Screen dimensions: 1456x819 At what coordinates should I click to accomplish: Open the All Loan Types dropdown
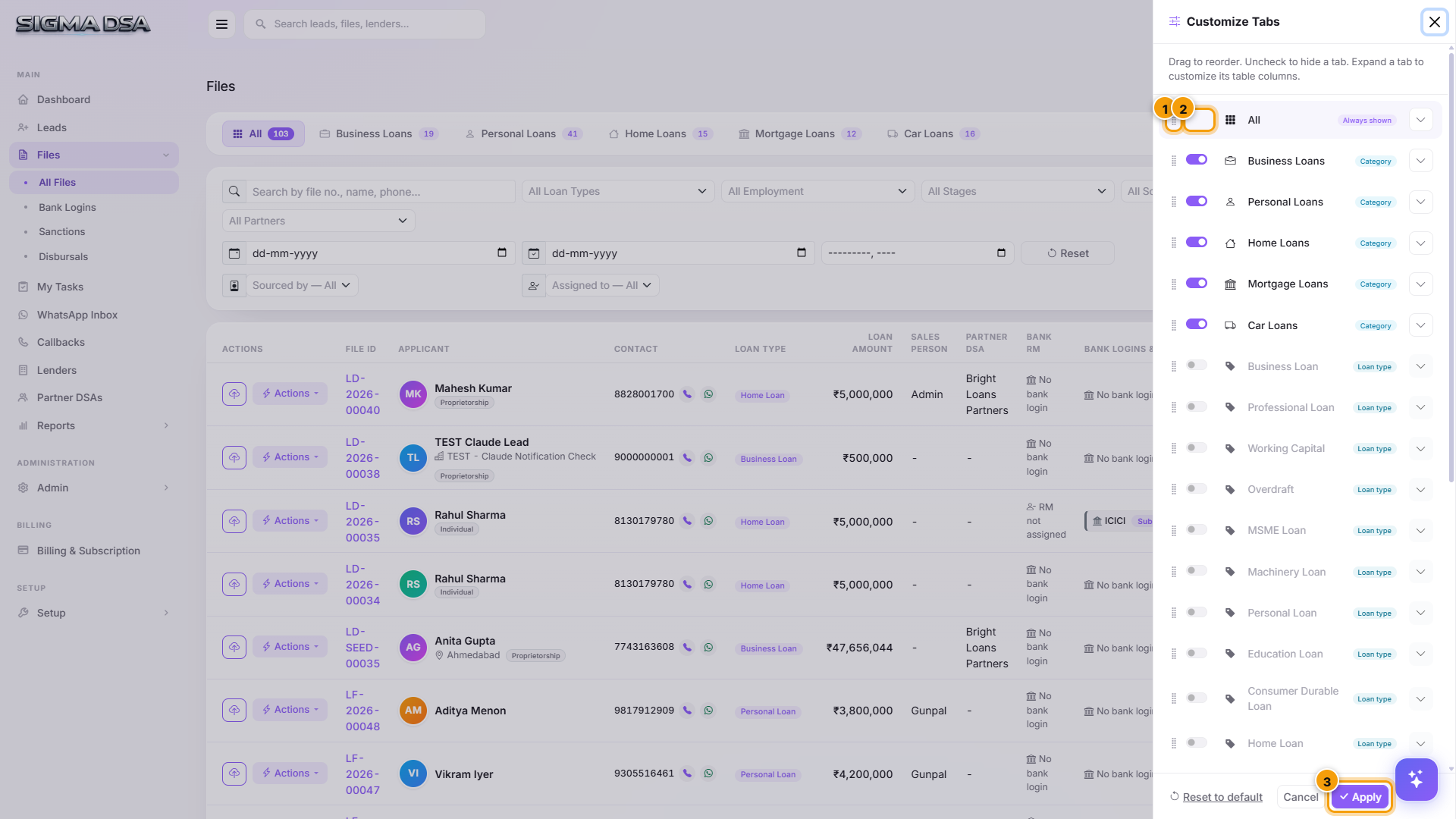coord(618,191)
